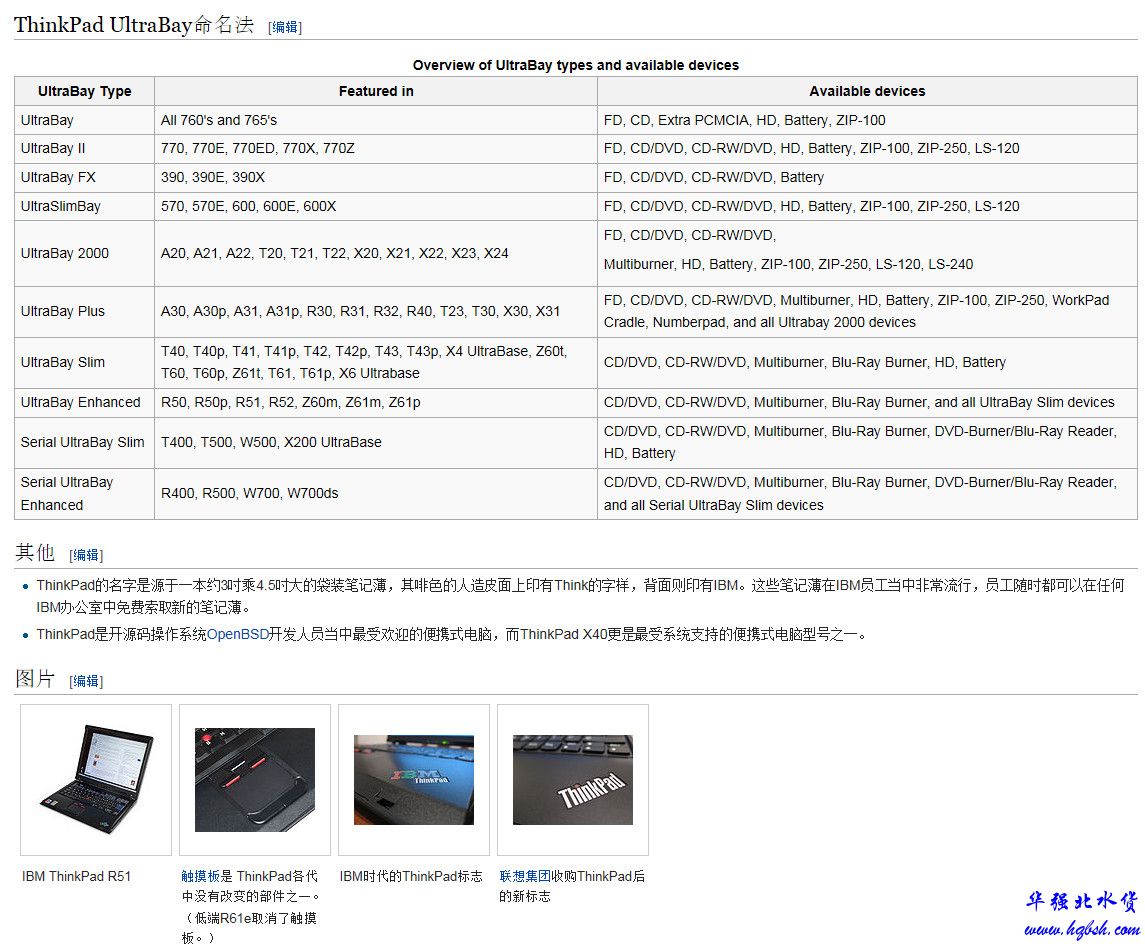This screenshot has width=1145, height=947.
Task: View the touchpad close-up thumbnail
Action: click(x=255, y=779)
